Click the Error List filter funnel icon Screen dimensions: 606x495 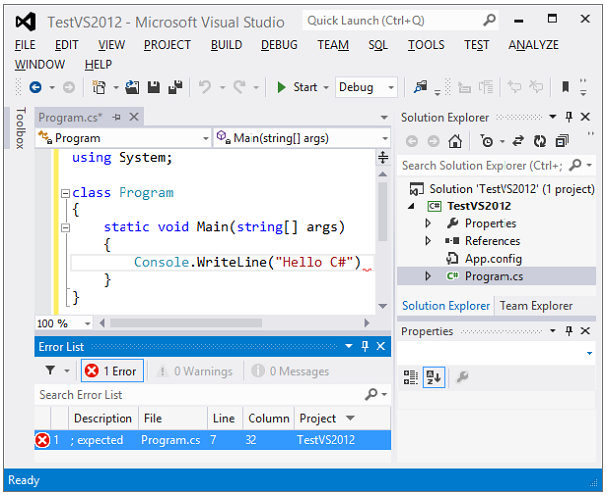(x=50, y=371)
